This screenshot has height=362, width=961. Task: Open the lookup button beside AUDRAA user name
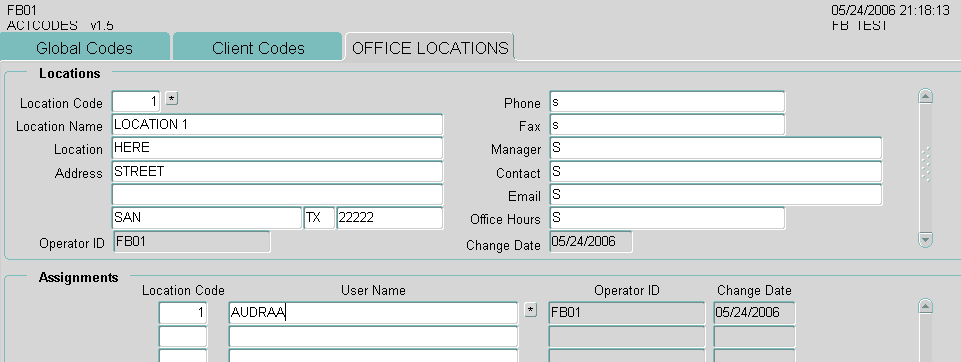531,311
